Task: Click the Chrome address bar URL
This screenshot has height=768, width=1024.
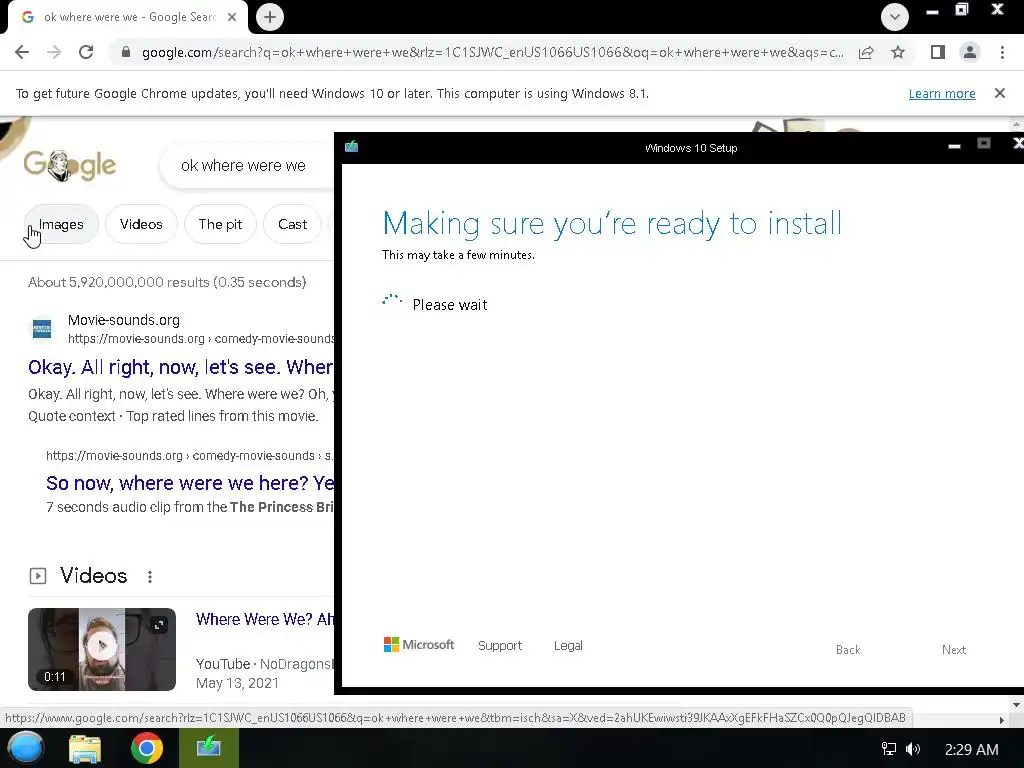Action: [492, 52]
